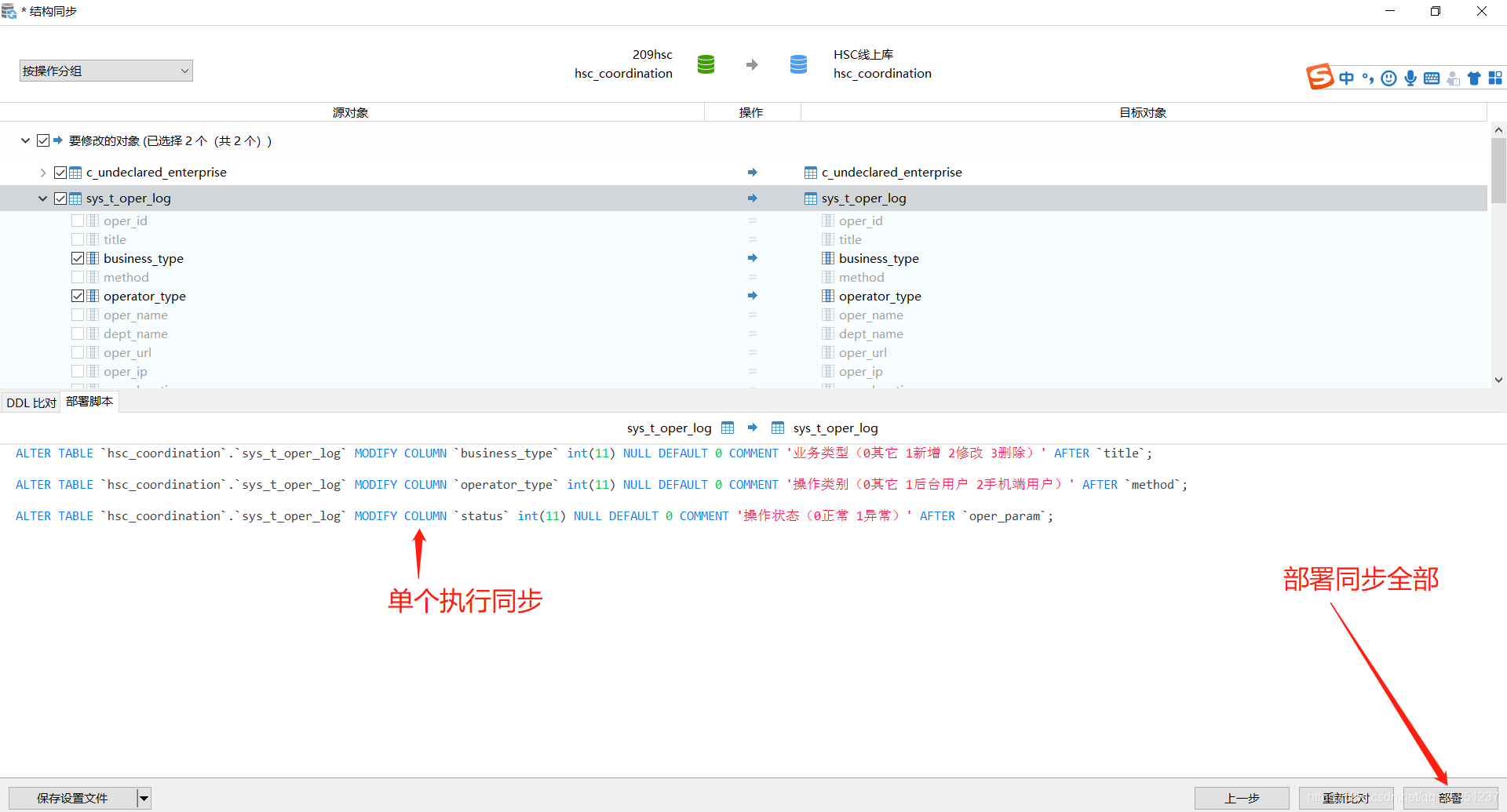Click target sys_t_oper_log table name
The height and width of the screenshot is (812, 1507).
(x=863, y=198)
